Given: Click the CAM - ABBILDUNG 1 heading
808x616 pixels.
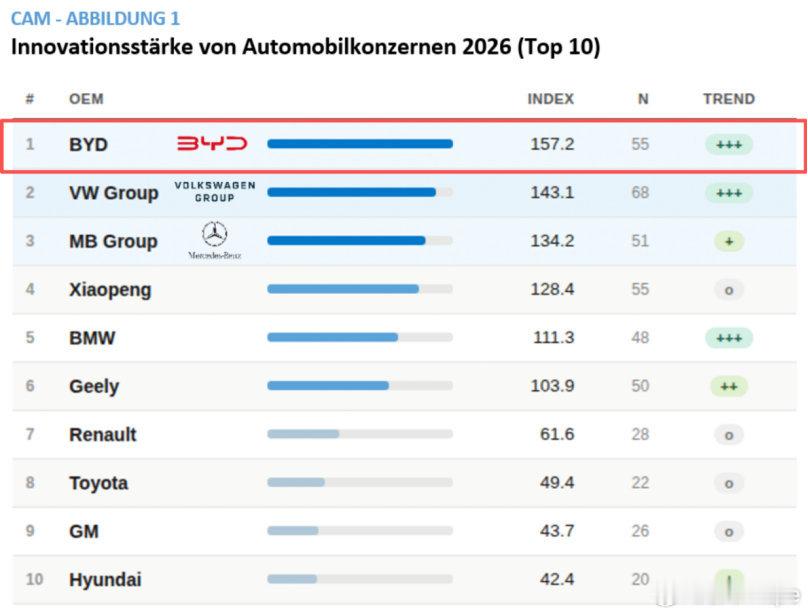Looking at the screenshot, I should [x=95, y=19].
